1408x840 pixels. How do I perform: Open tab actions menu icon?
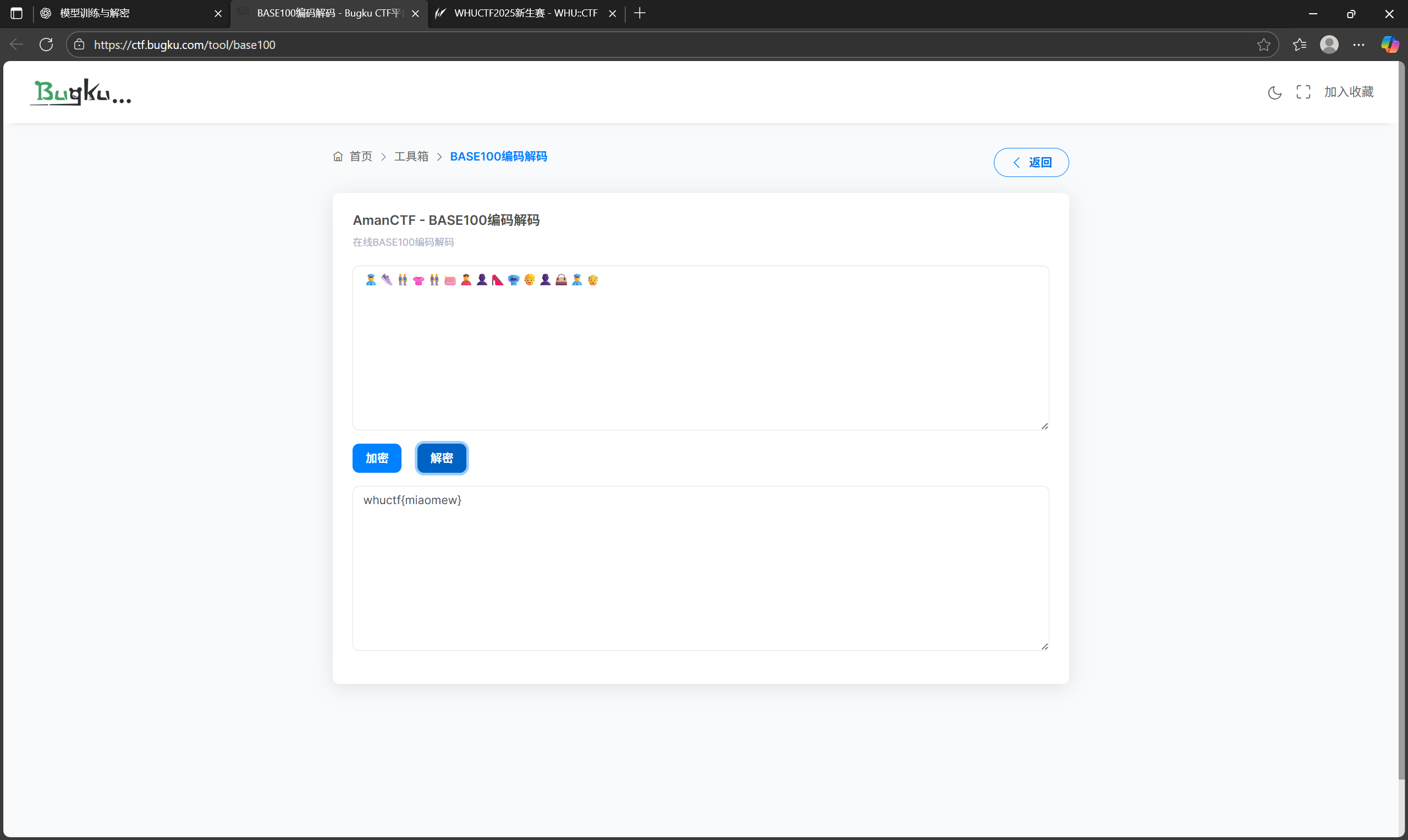point(16,13)
